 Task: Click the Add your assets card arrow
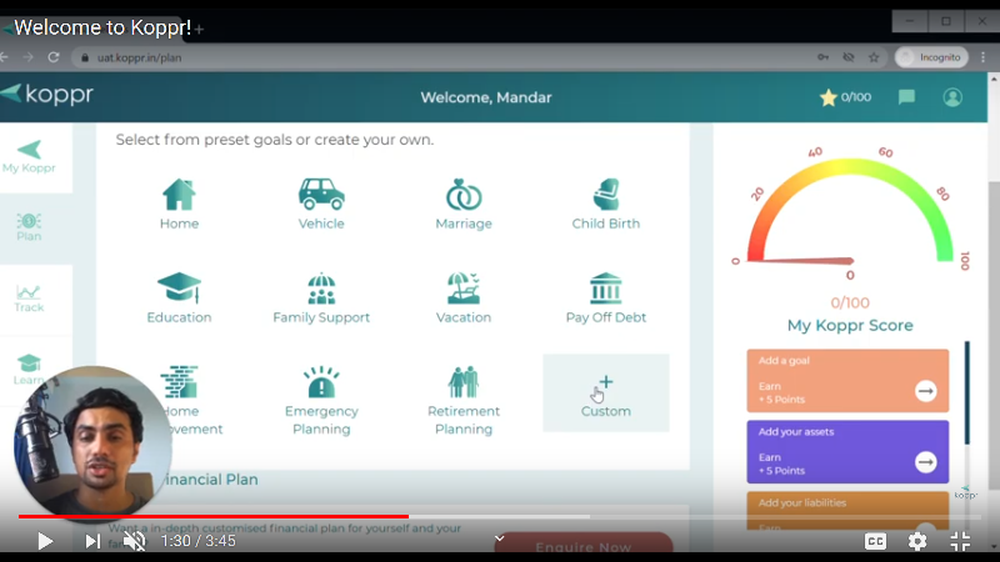[x=926, y=462]
